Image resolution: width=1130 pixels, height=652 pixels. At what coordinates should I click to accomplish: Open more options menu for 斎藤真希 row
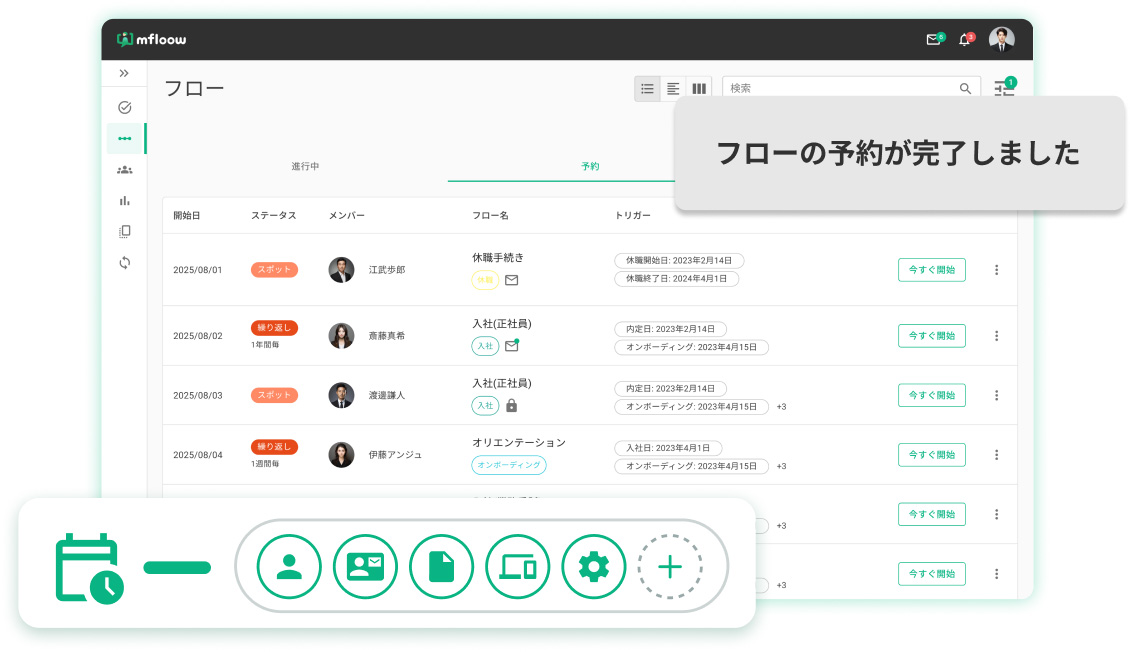(997, 336)
